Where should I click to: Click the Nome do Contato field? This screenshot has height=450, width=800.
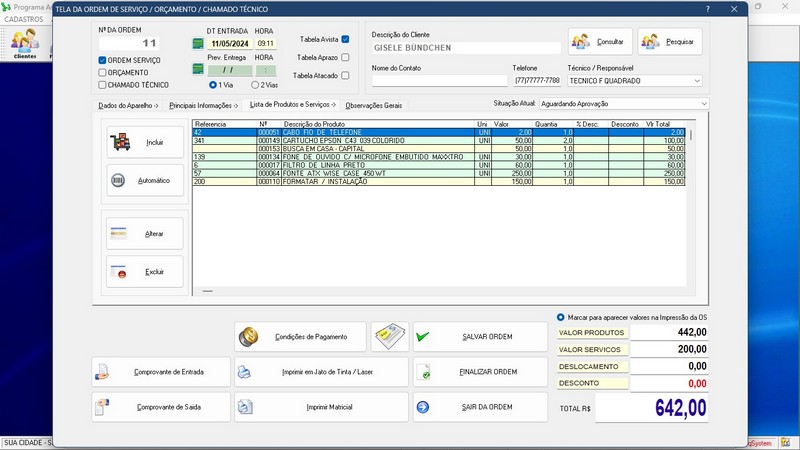click(438, 81)
